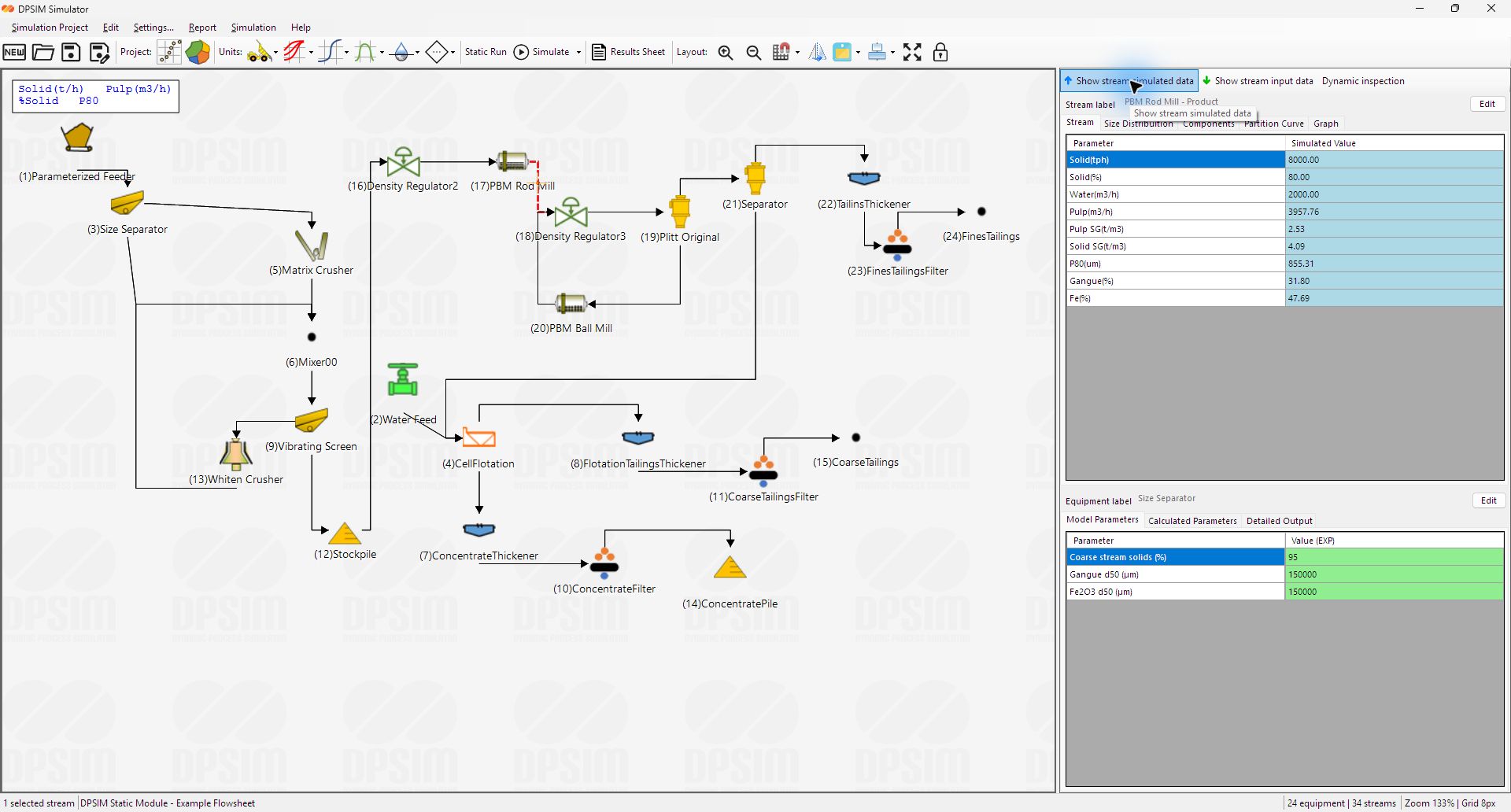Click the blue S-curve units icon
Image resolution: width=1511 pixels, height=812 pixels.
[x=331, y=53]
